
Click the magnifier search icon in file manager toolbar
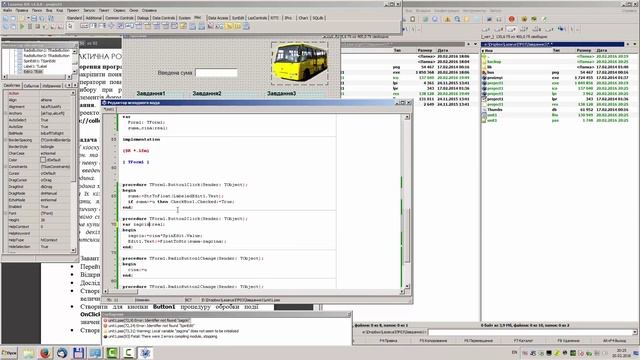click(x=458, y=19)
